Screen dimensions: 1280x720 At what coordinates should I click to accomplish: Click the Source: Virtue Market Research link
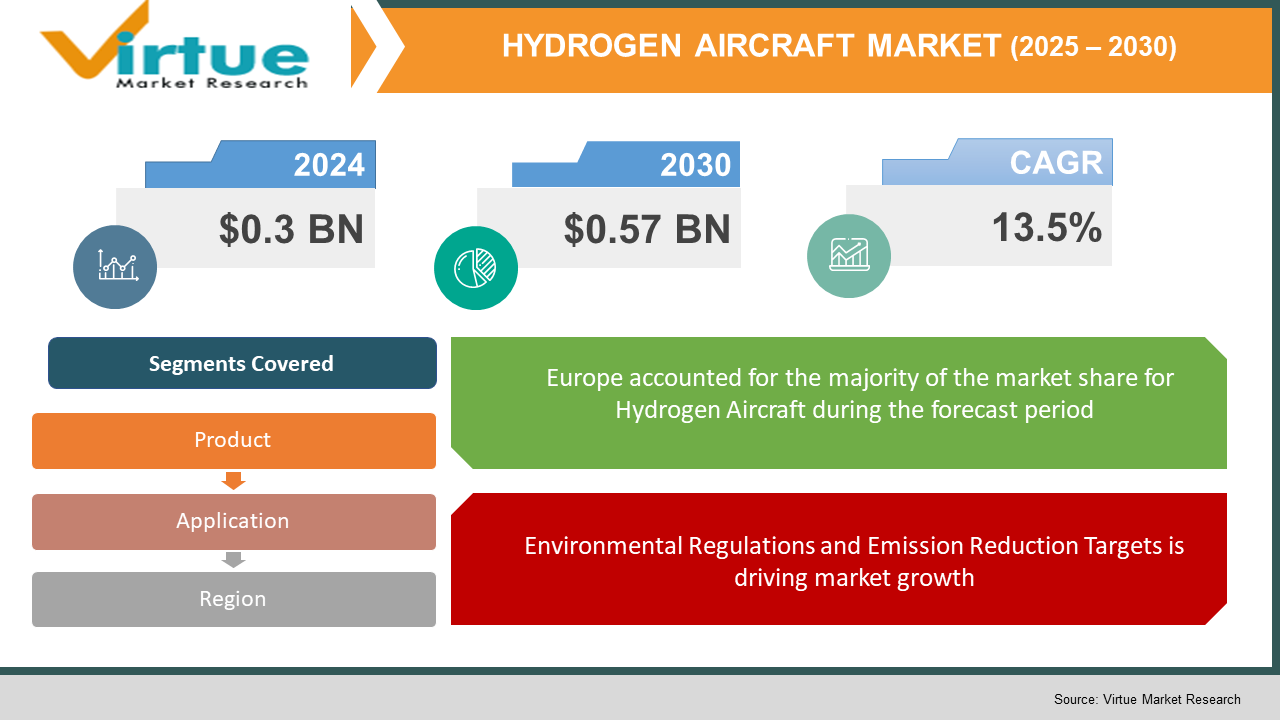click(x=1147, y=700)
